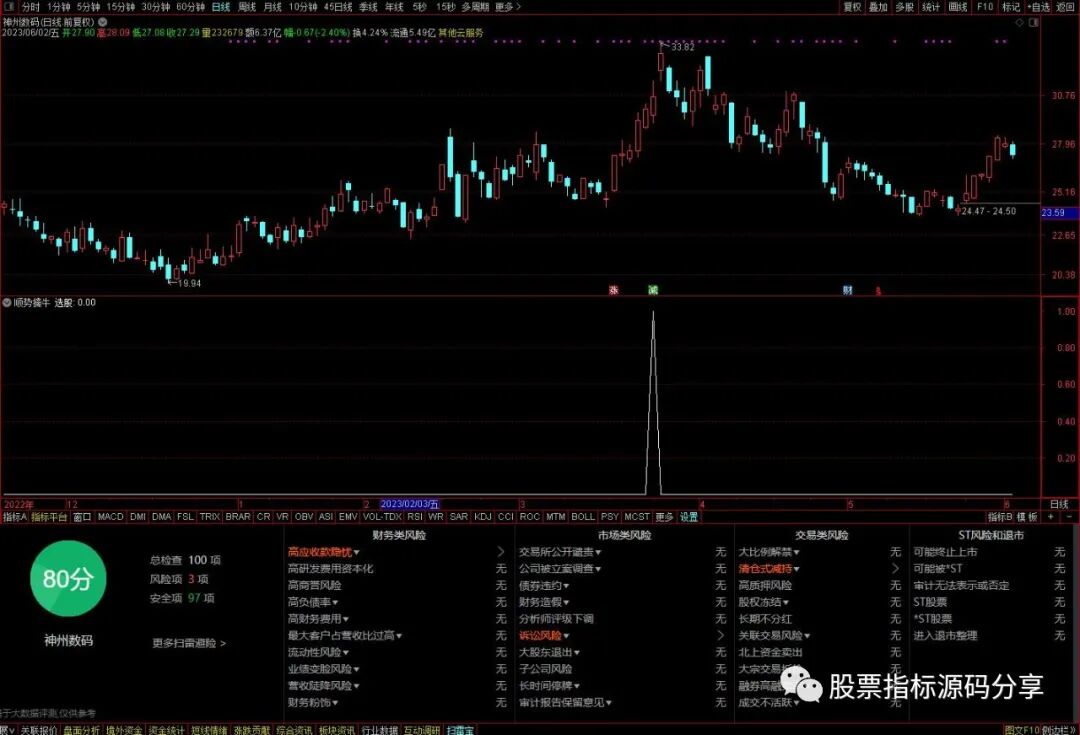This screenshot has height=735, width=1080.
Task: Select the 指标A tab
Action: tap(14, 517)
